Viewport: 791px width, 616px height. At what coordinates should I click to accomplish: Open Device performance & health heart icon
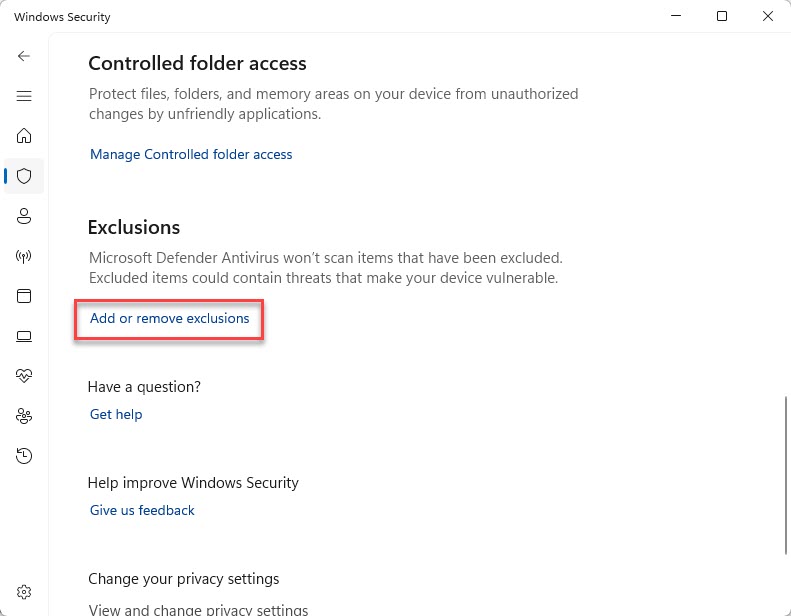pos(24,376)
